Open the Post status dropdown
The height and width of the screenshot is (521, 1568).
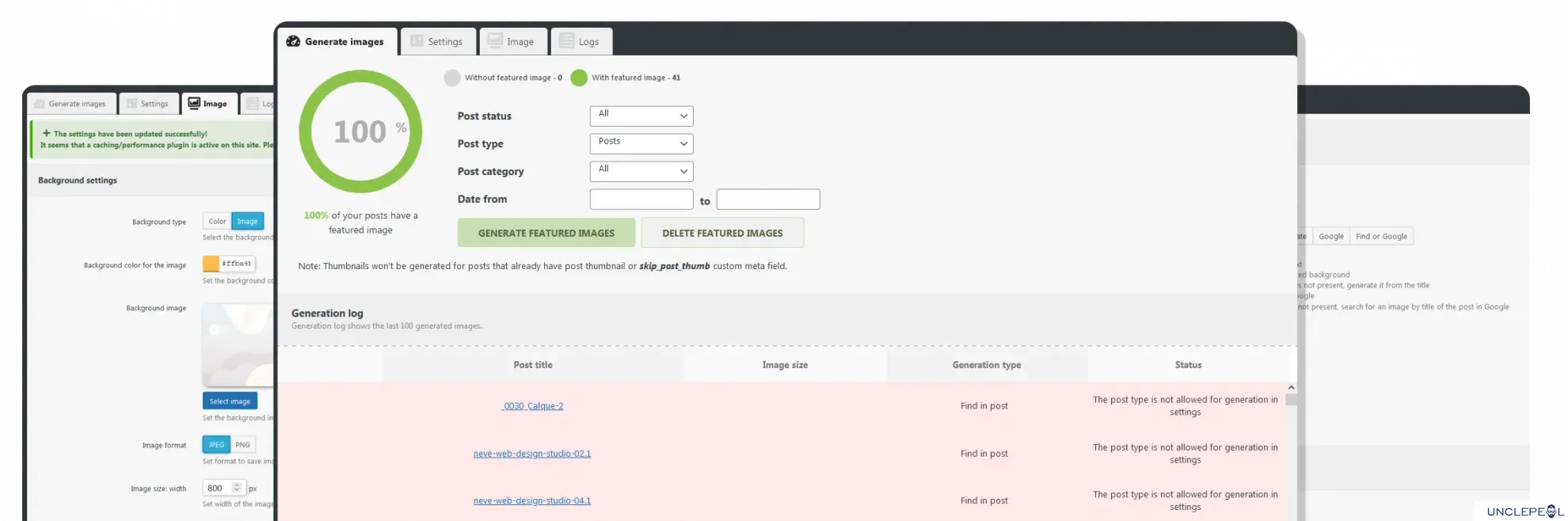click(x=641, y=116)
